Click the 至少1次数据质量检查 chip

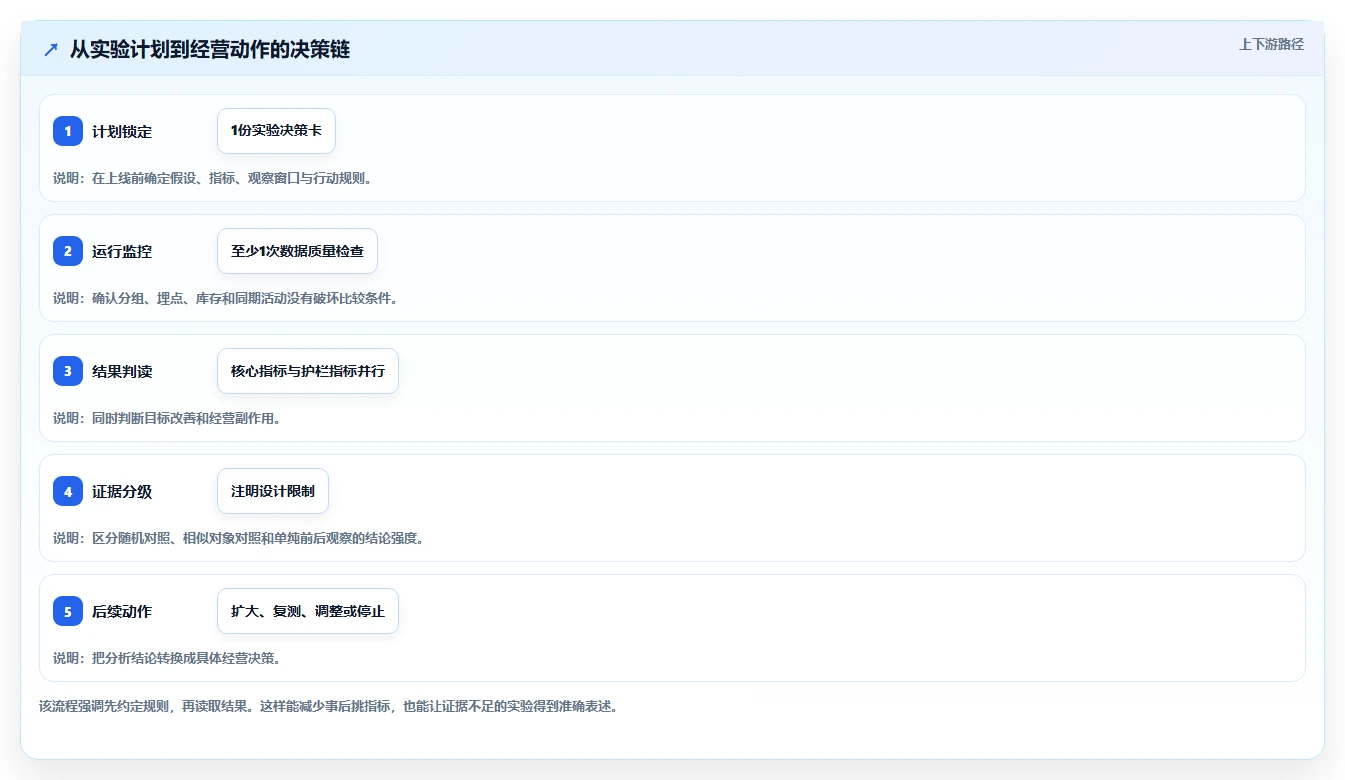click(297, 251)
